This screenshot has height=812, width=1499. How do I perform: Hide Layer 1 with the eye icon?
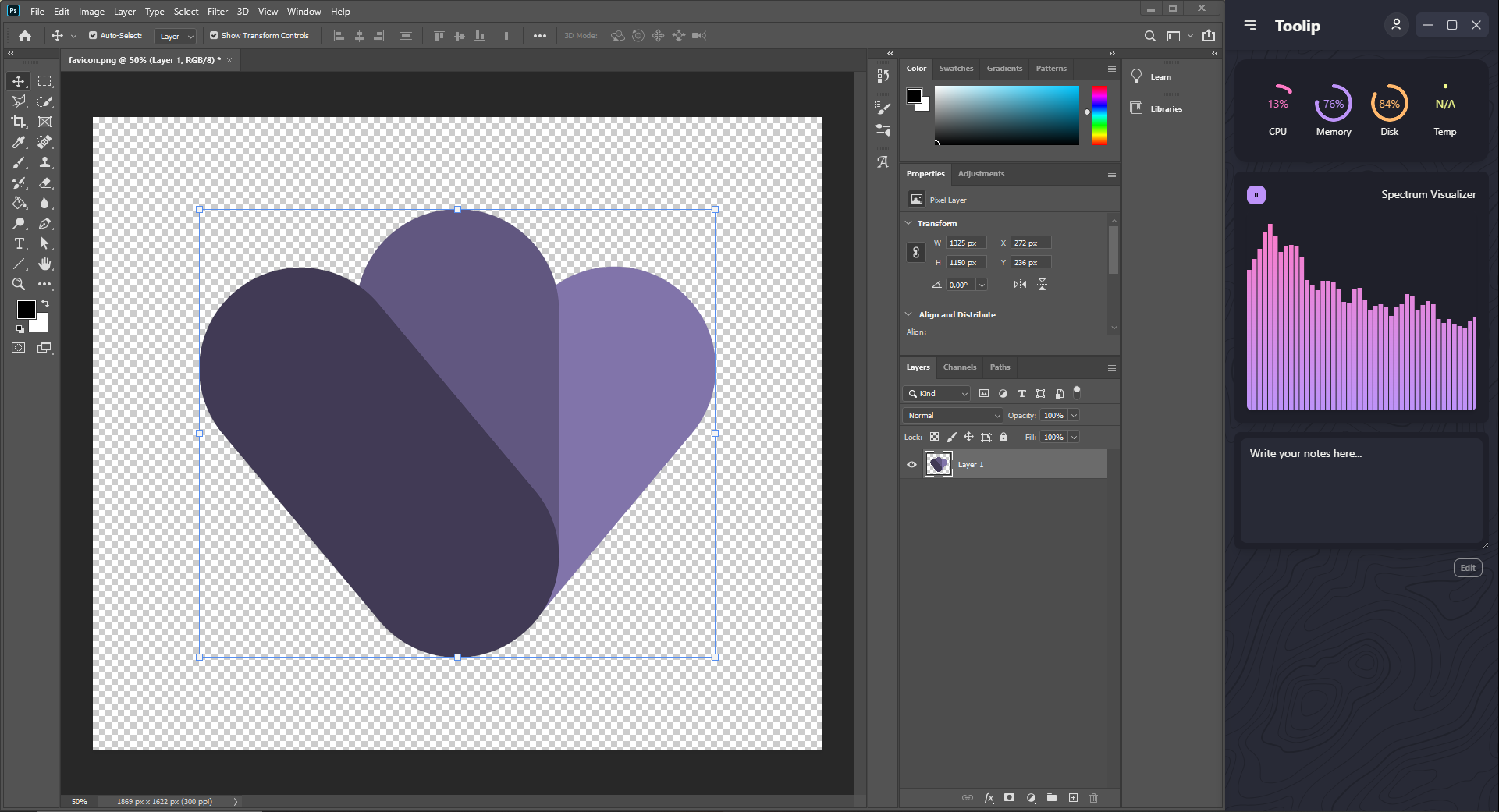(x=911, y=464)
